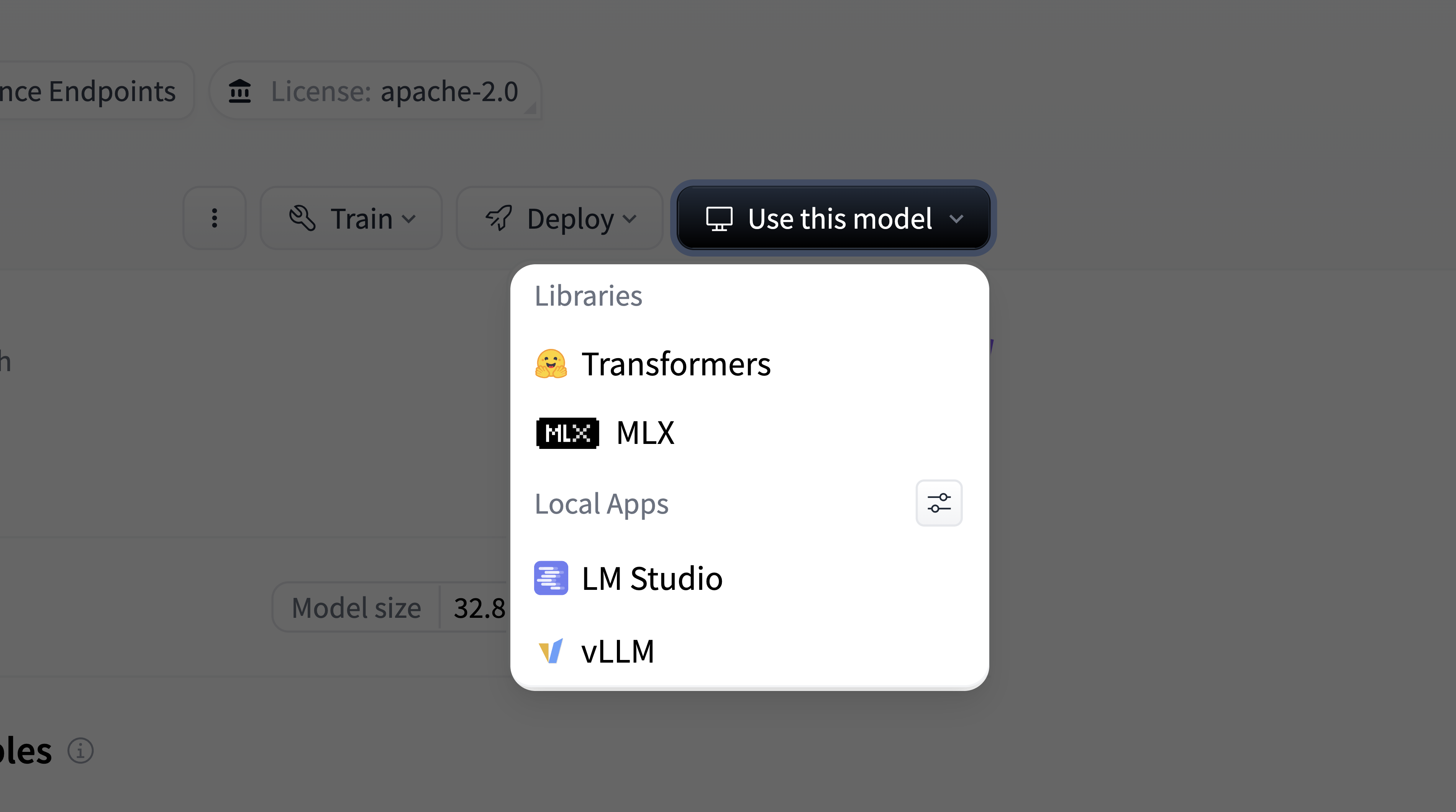The height and width of the screenshot is (812, 1456).
Task: Click the Hugging Face emoji beside Transformers
Action: 551,364
